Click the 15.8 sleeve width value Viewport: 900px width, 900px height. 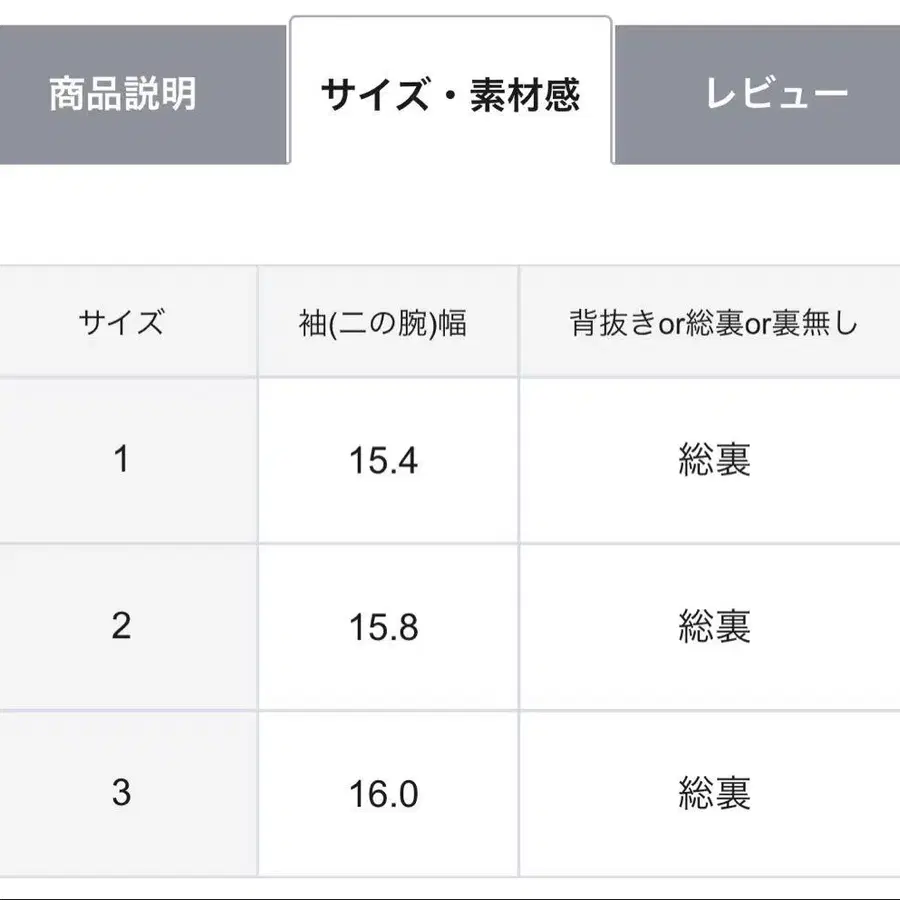click(x=387, y=625)
